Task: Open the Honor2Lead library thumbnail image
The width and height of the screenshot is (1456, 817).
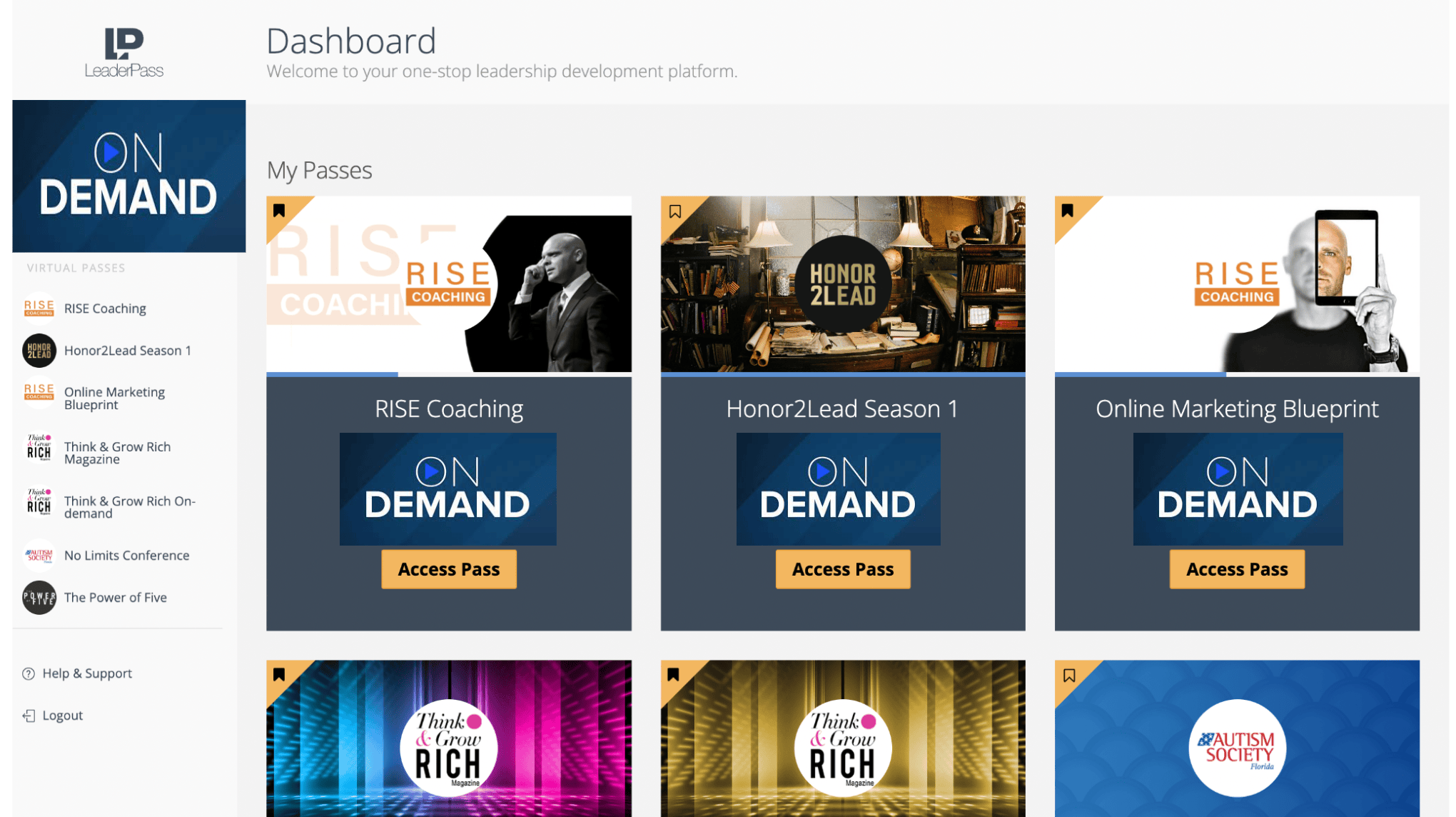Action: 843,284
